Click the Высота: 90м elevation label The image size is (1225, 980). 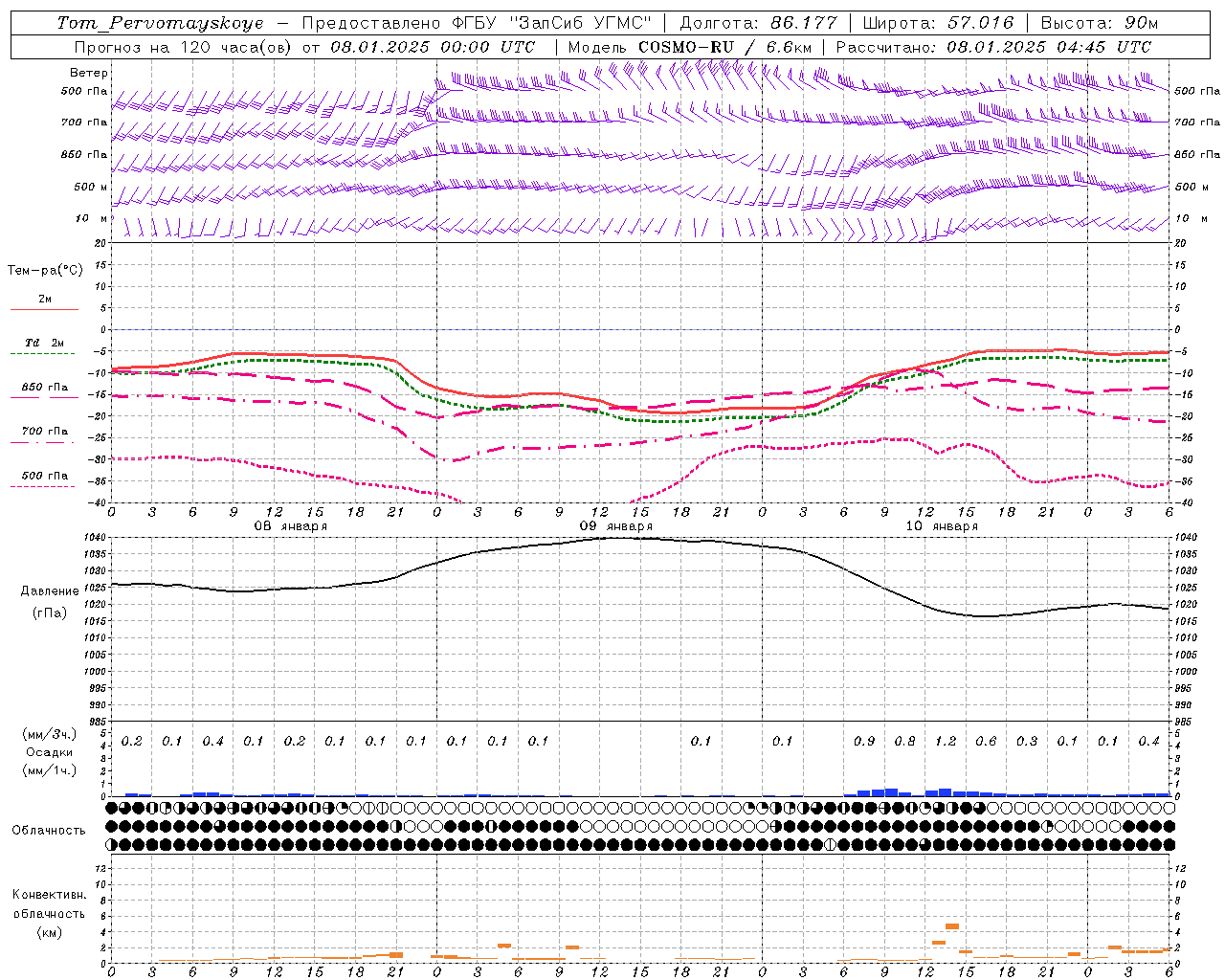tap(1099, 23)
